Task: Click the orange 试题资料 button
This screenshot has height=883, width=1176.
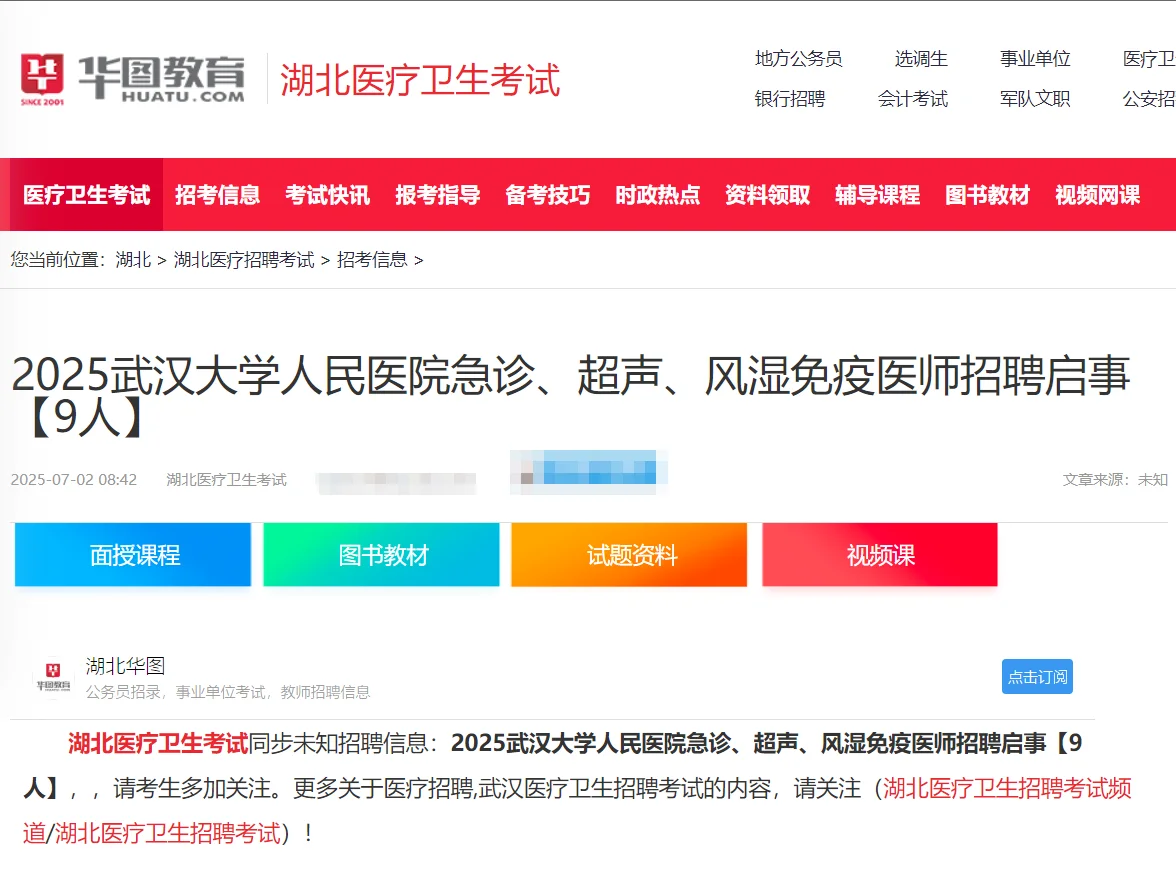Action: [x=629, y=554]
